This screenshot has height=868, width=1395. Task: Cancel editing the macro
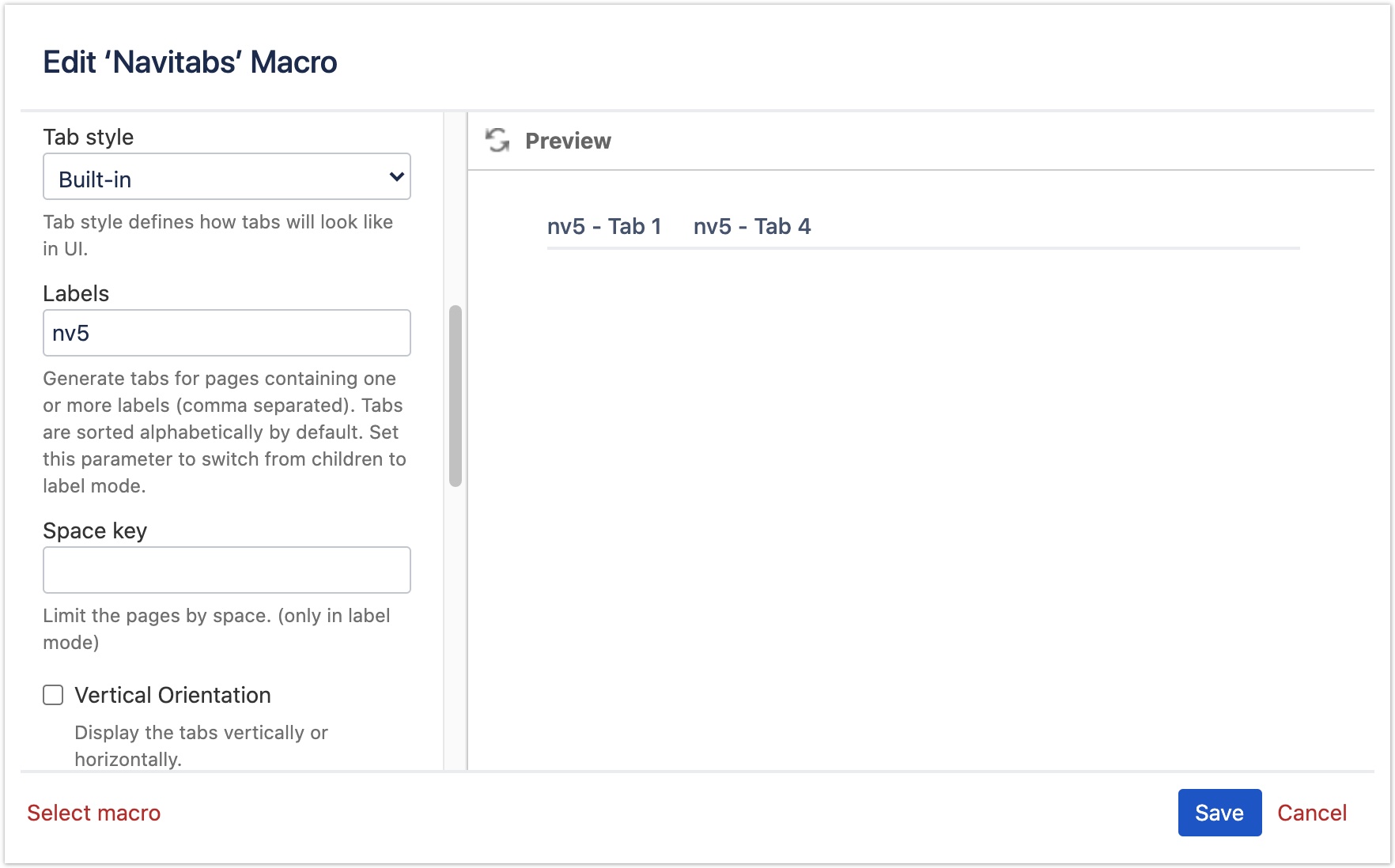coord(1312,813)
